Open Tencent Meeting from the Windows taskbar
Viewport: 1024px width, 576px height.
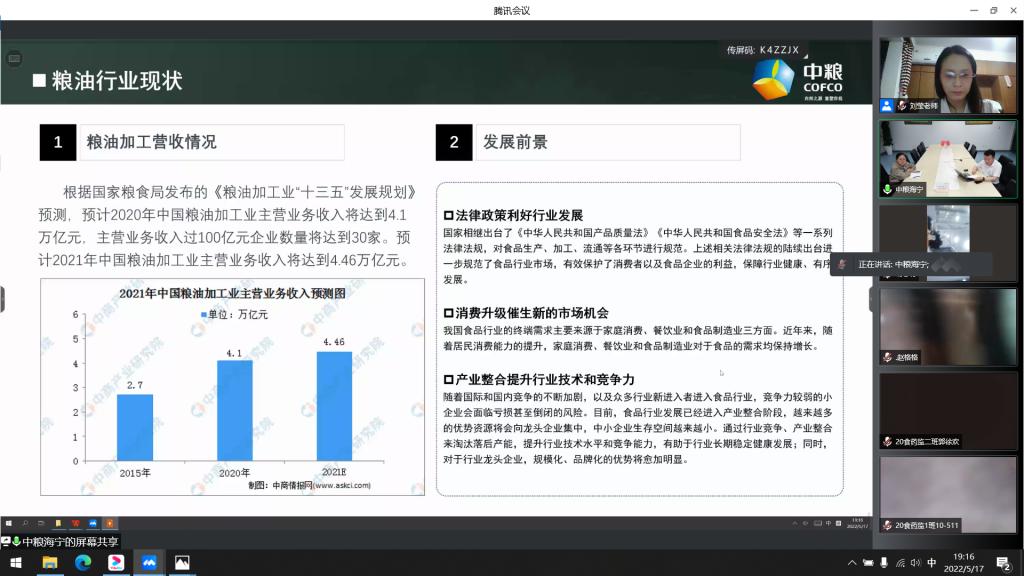point(149,562)
